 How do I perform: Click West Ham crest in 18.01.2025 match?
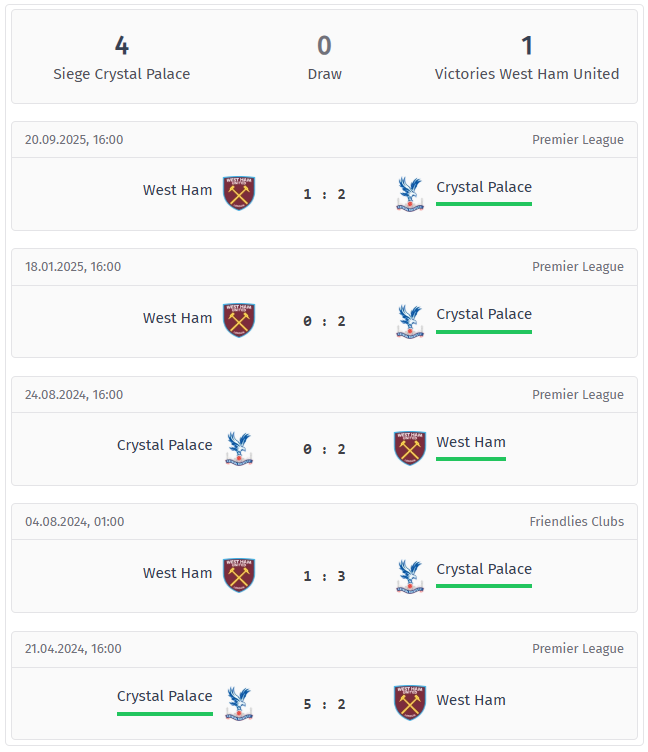[239, 320]
